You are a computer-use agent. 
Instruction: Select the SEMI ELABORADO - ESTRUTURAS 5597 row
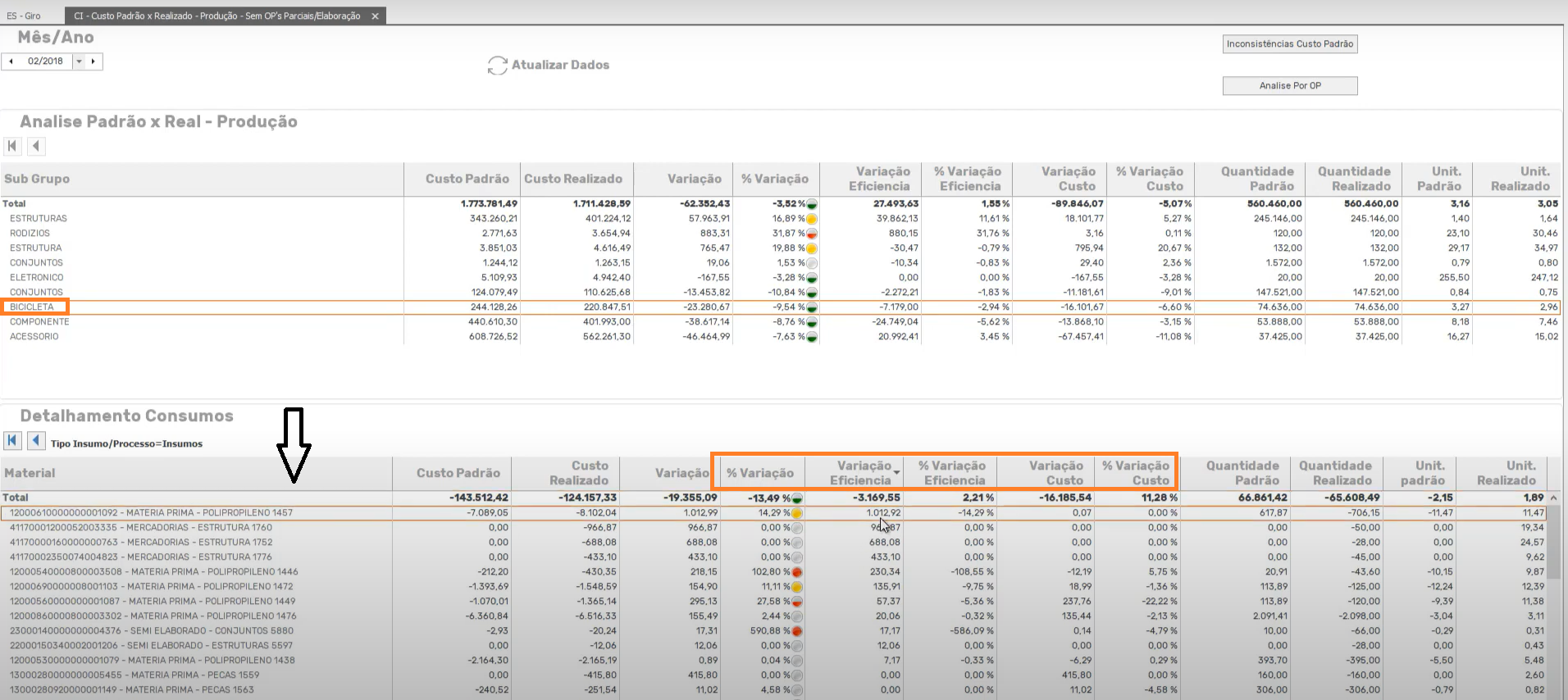click(773, 646)
